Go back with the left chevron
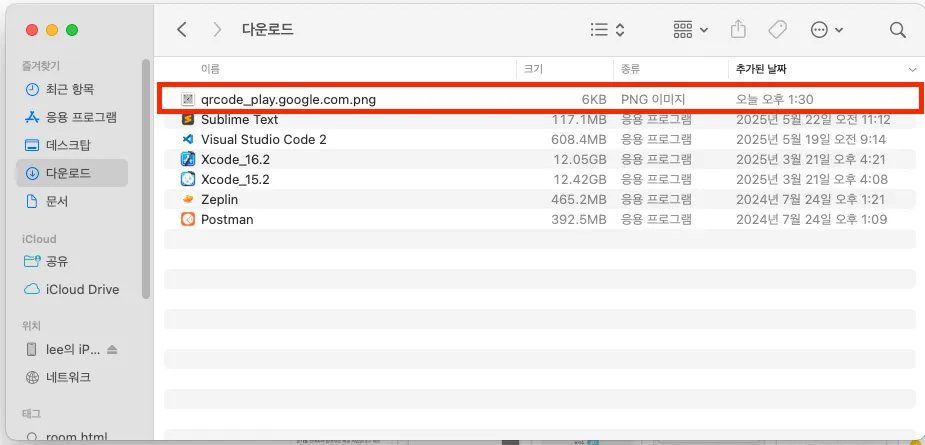 click(182, 30)
